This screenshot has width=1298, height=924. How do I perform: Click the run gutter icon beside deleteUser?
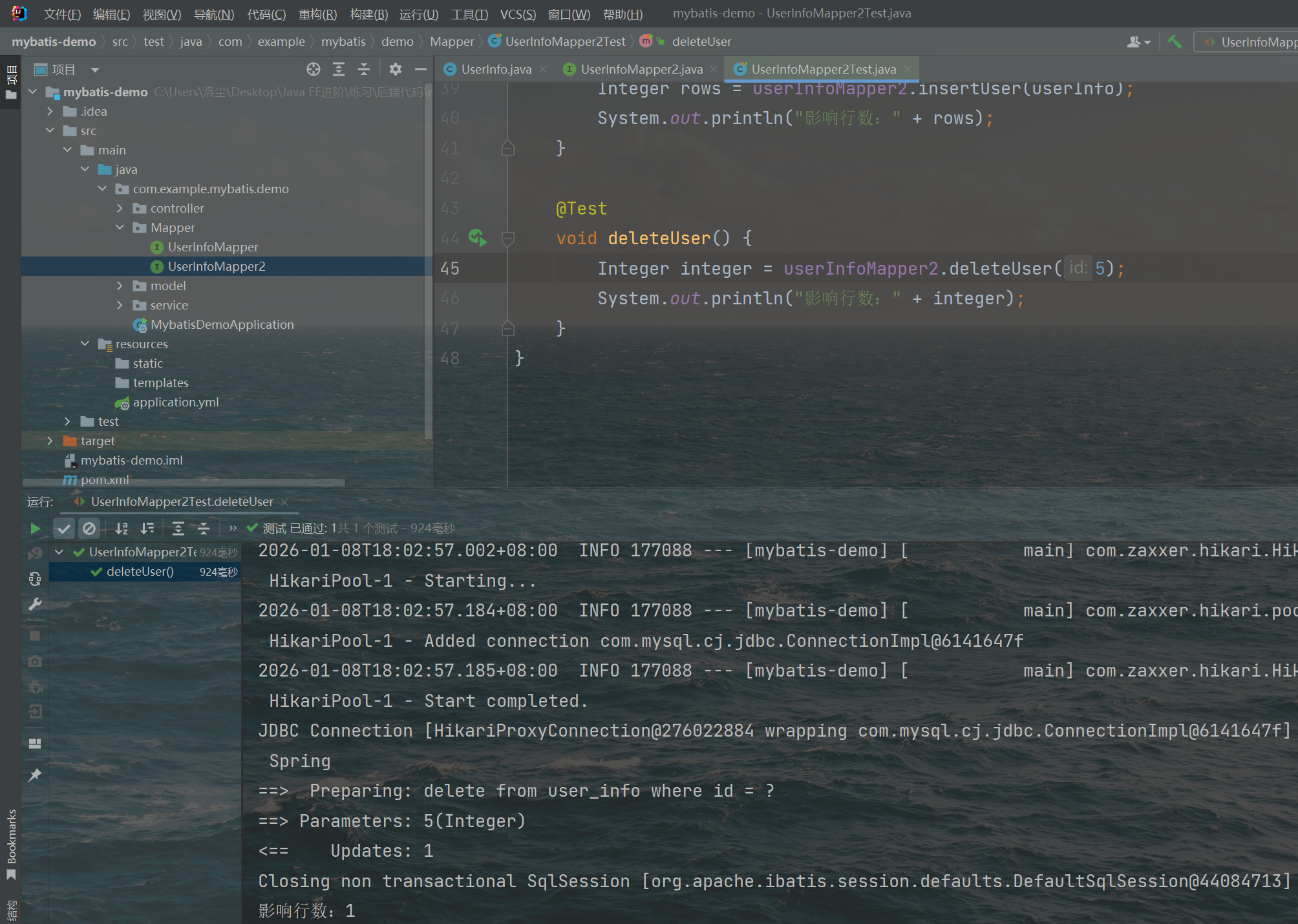coord(478,238)
